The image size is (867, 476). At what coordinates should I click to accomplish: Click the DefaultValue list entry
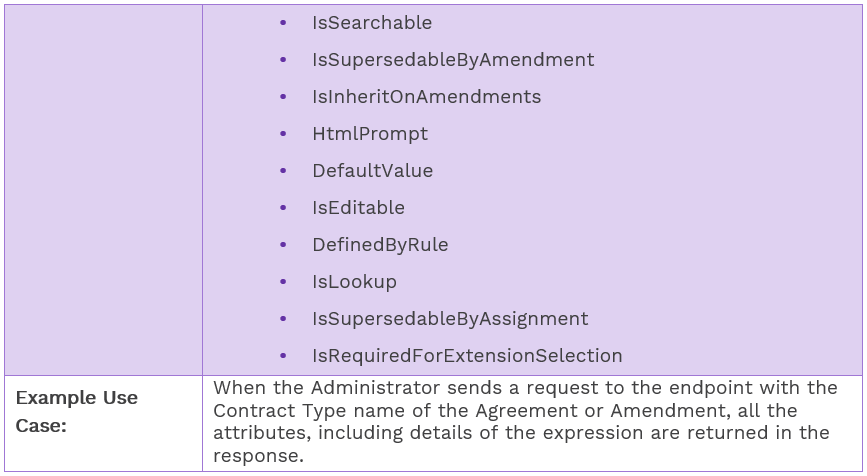click(x=372, y=171)
